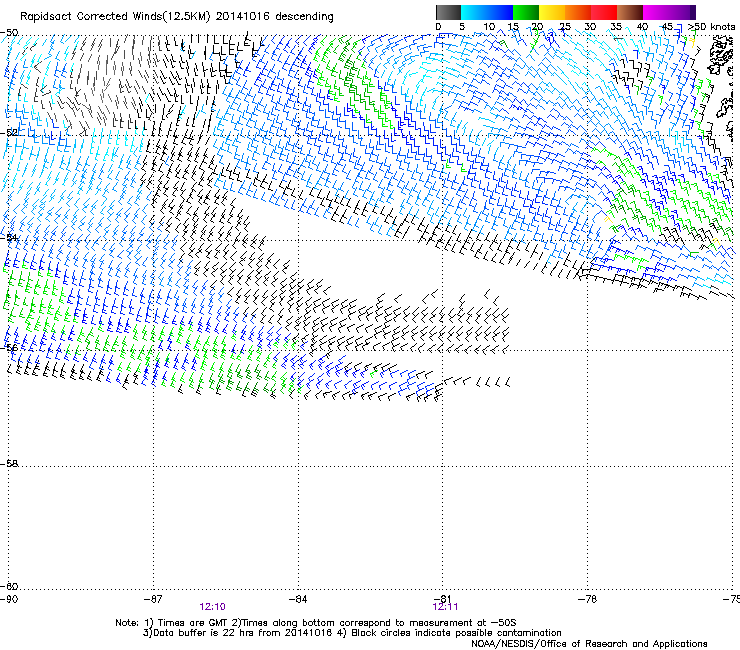Click the 'NOAA/NESDIS/Office of Research and Applications' credit
This screenshot has width=740, height=650.
589,644
